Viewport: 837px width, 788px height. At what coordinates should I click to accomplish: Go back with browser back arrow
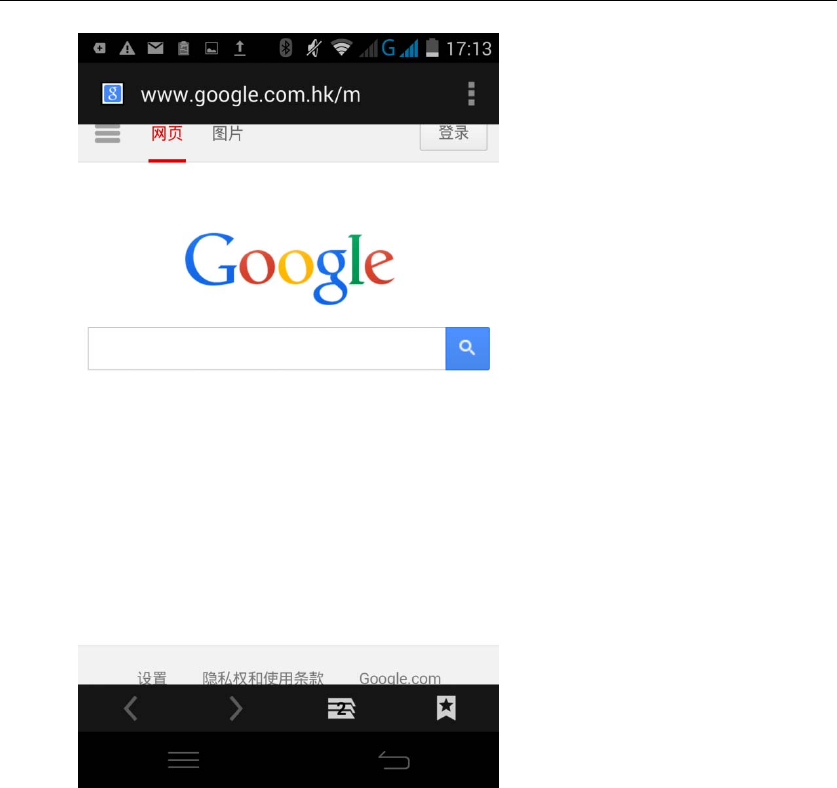pyautogui.click(x=131, y=708)
